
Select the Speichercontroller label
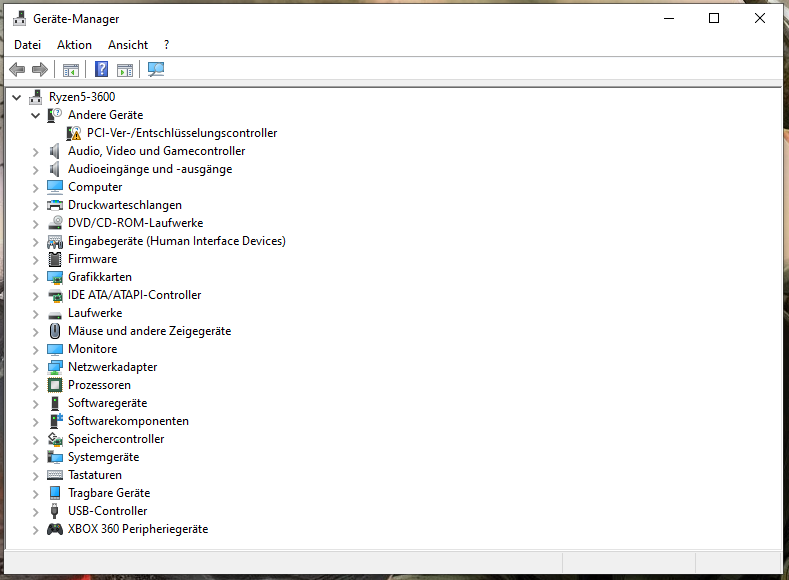(116, 439)
